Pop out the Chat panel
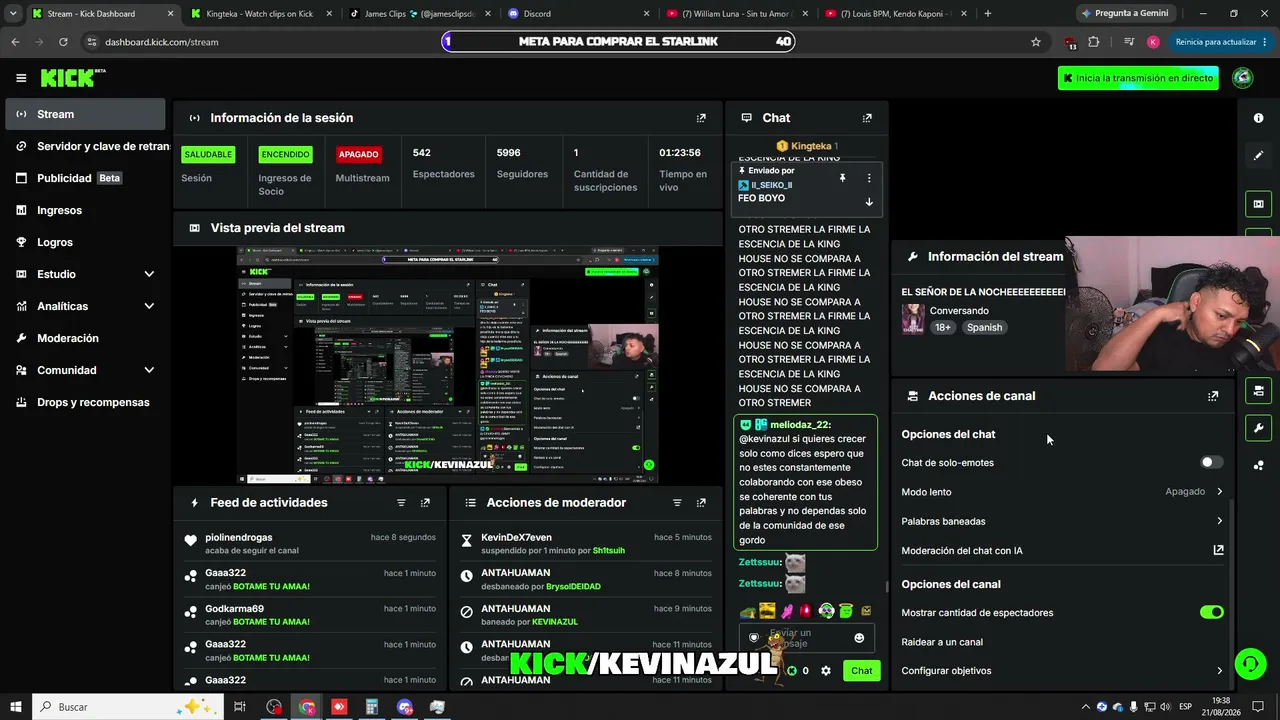This screenshot has height=720, width=1280. point(867,118)
